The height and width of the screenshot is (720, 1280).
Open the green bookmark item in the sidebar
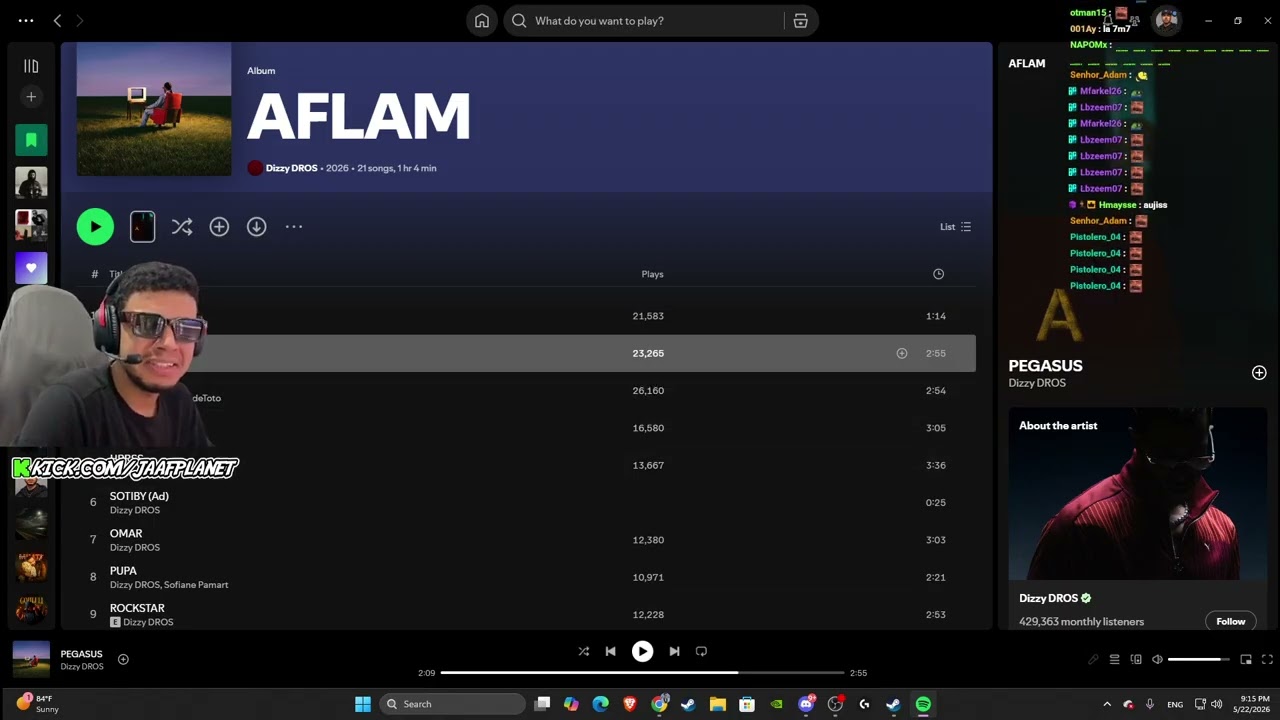(x=31, y=140)
